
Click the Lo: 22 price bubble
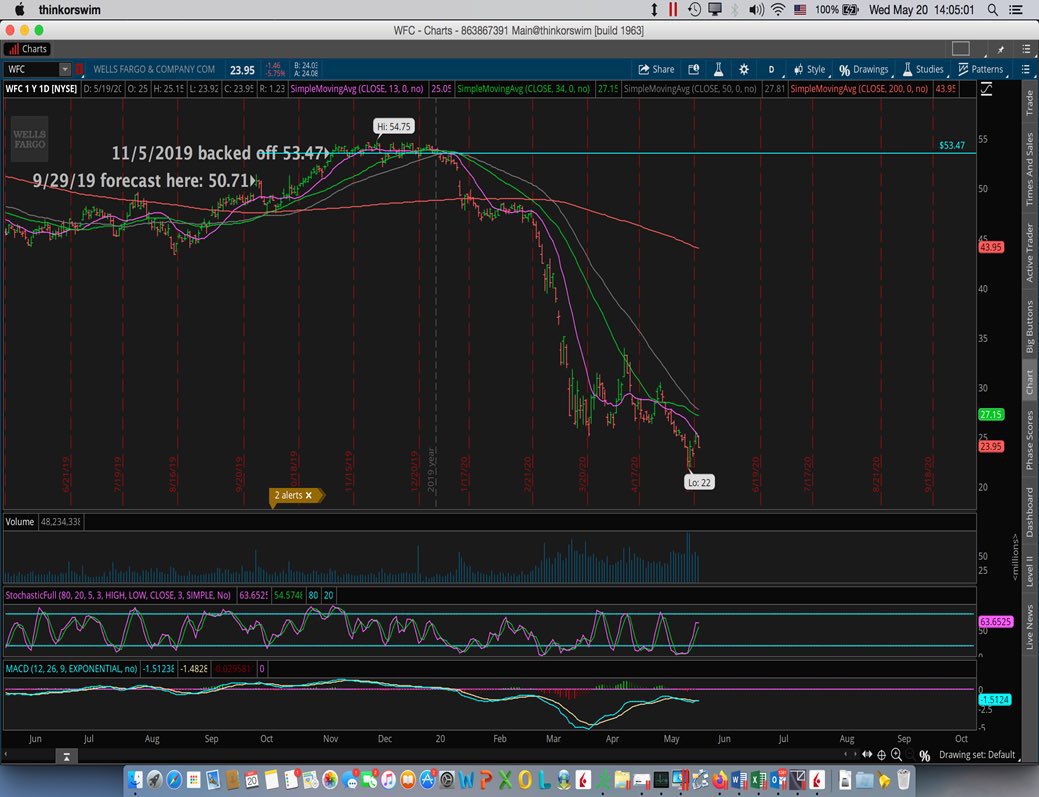699,482
